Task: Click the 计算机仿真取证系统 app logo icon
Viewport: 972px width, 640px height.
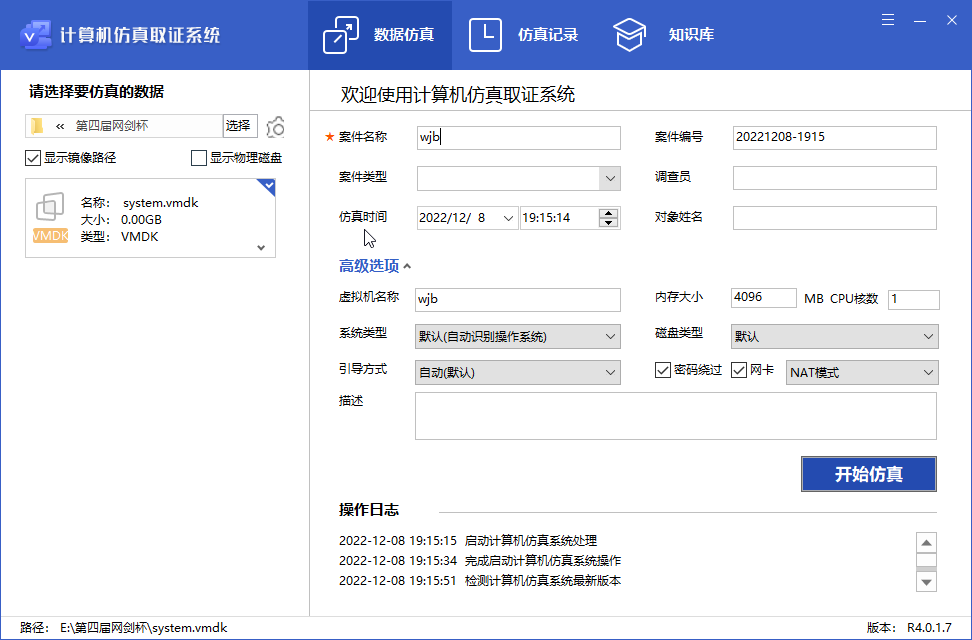Action: 35,35
